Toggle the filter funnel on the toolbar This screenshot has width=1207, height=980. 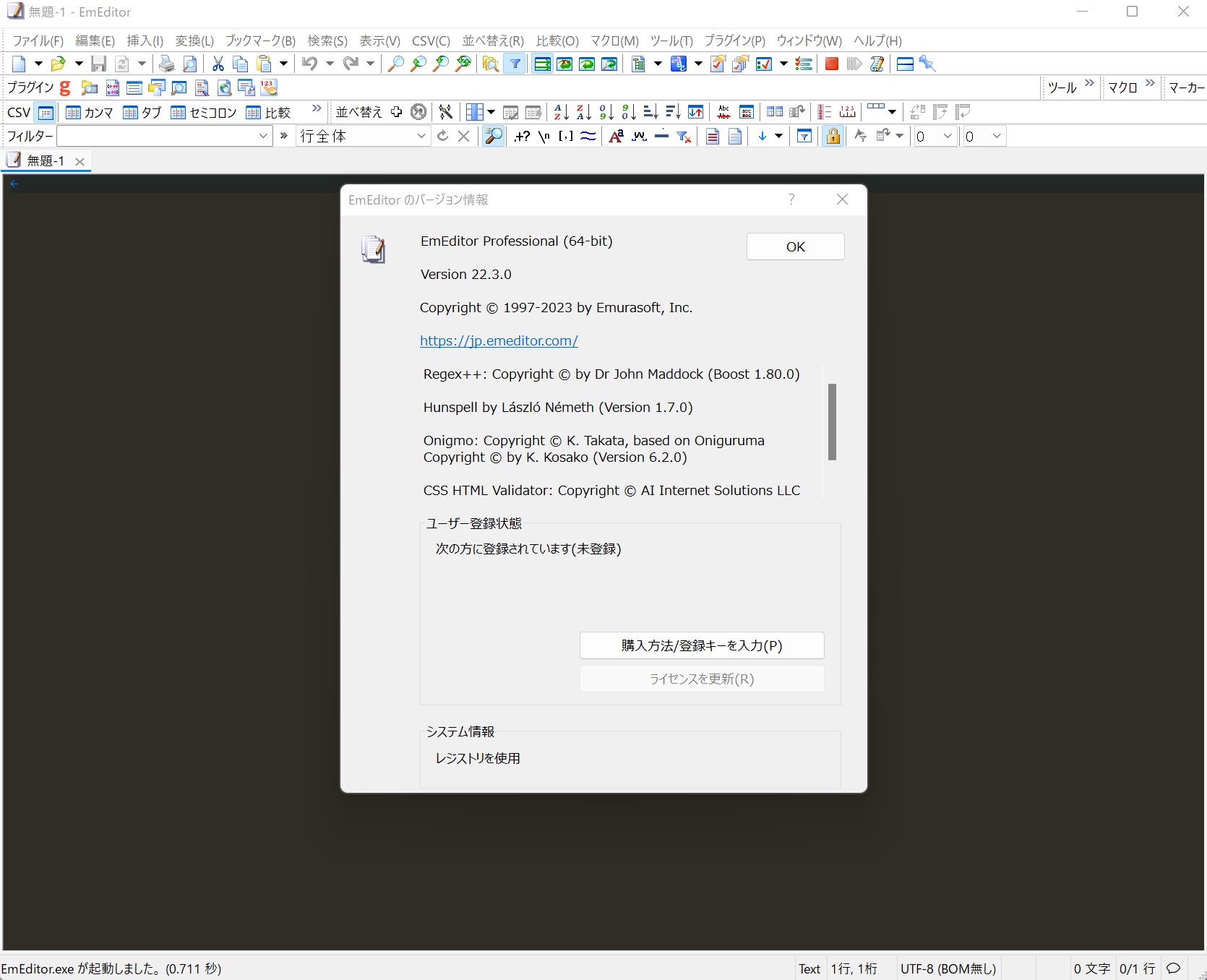[x=515, y=64]
